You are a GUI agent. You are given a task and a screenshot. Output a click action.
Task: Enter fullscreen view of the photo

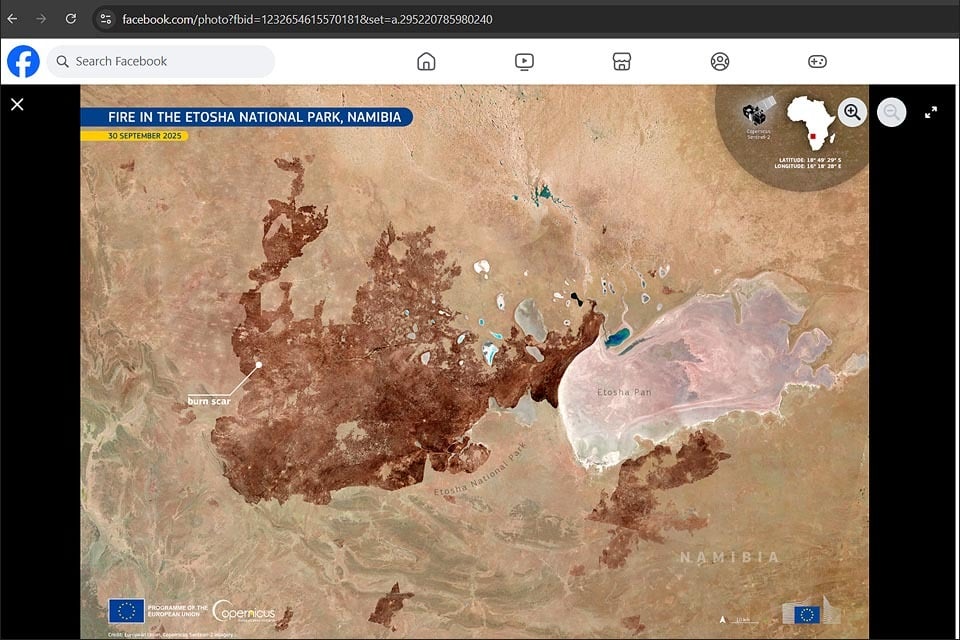931,112
